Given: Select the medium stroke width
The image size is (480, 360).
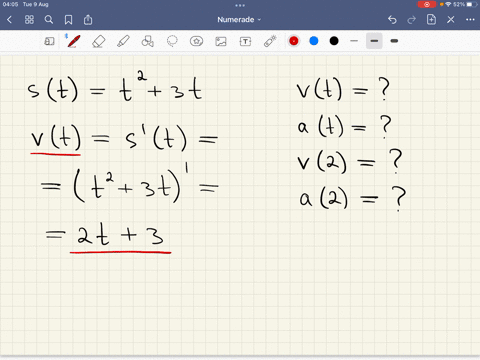Looking at the screenshot, I should coord(374,41).
